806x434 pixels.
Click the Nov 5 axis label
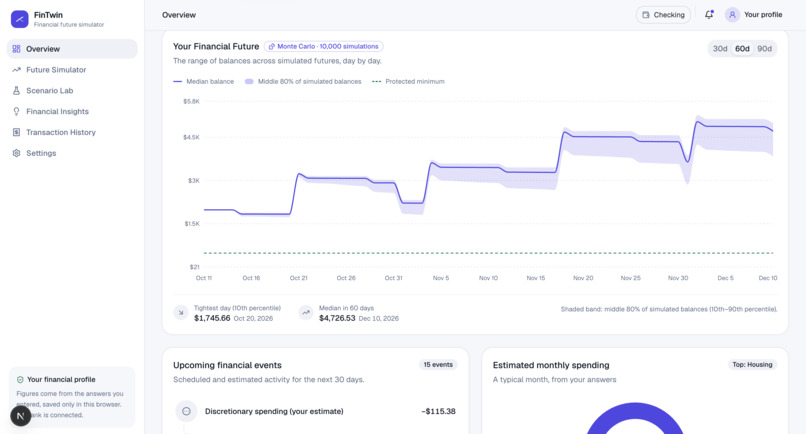click(441, 278)
